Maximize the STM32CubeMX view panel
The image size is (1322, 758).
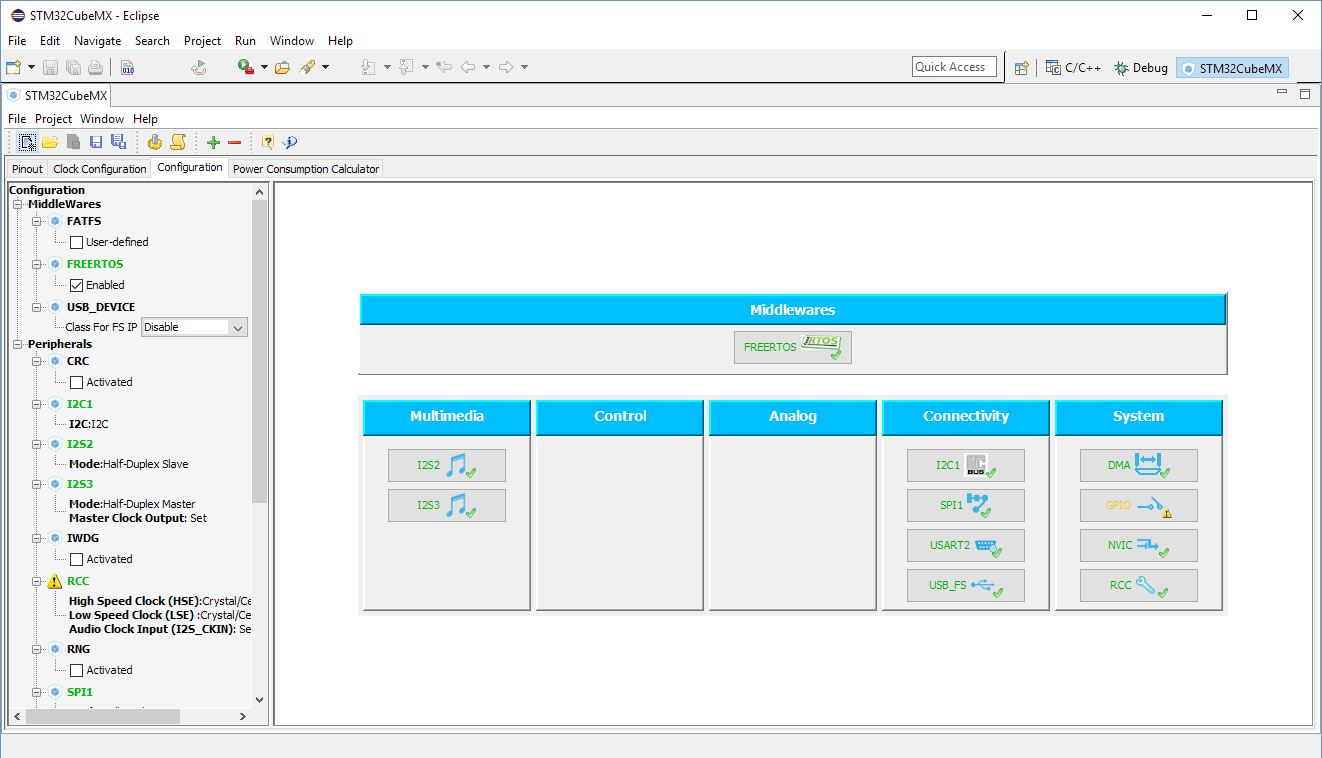click(x=1304, y=93)
